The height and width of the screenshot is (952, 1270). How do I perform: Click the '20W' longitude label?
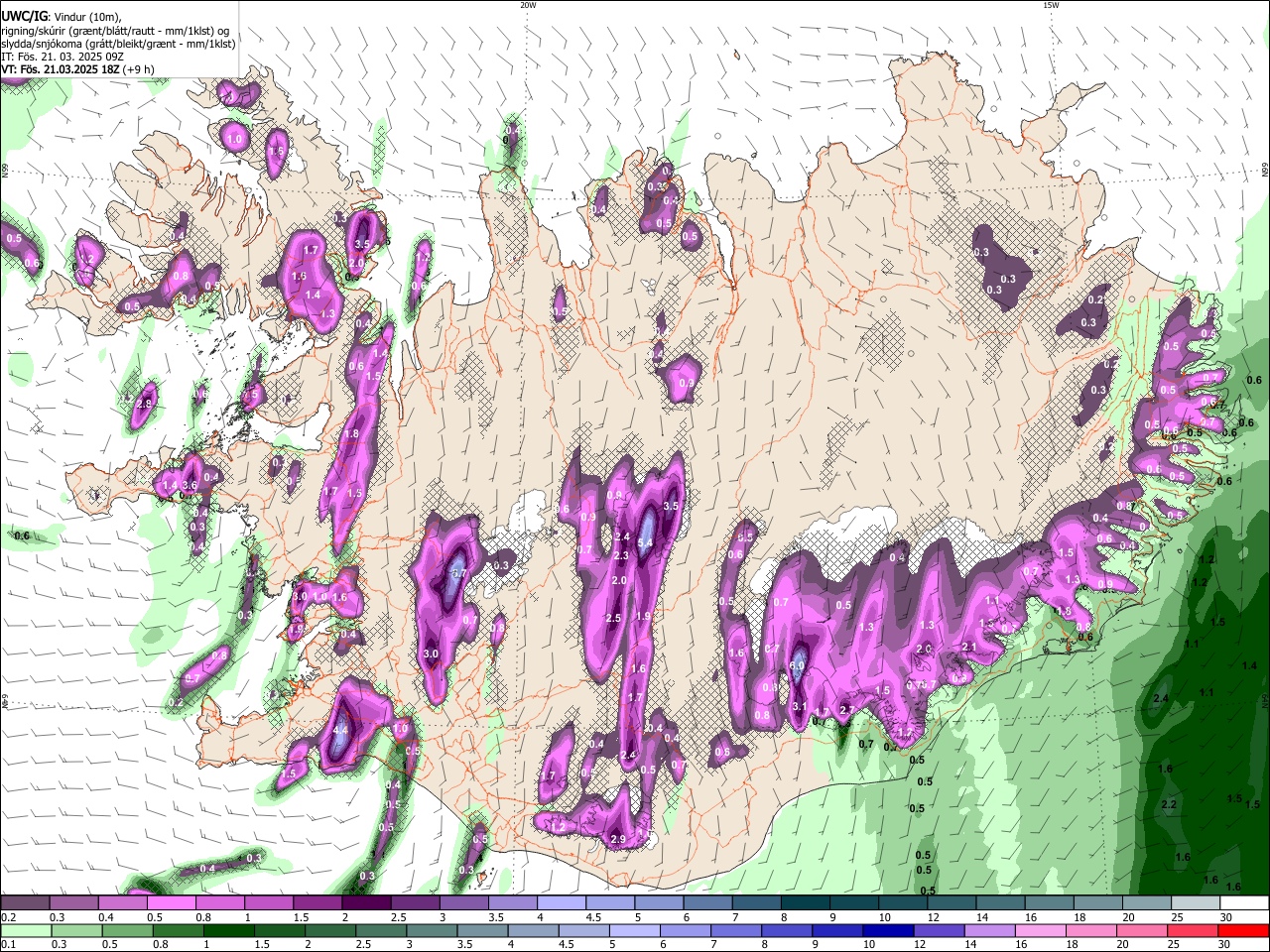tap(528, 5)
